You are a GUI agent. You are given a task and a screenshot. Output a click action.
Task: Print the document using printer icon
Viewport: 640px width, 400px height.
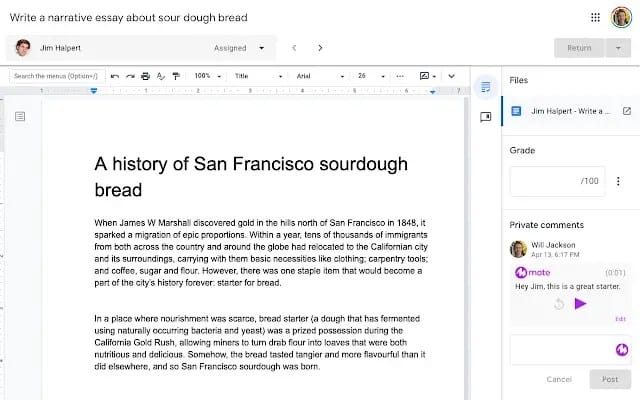point(145,76)
